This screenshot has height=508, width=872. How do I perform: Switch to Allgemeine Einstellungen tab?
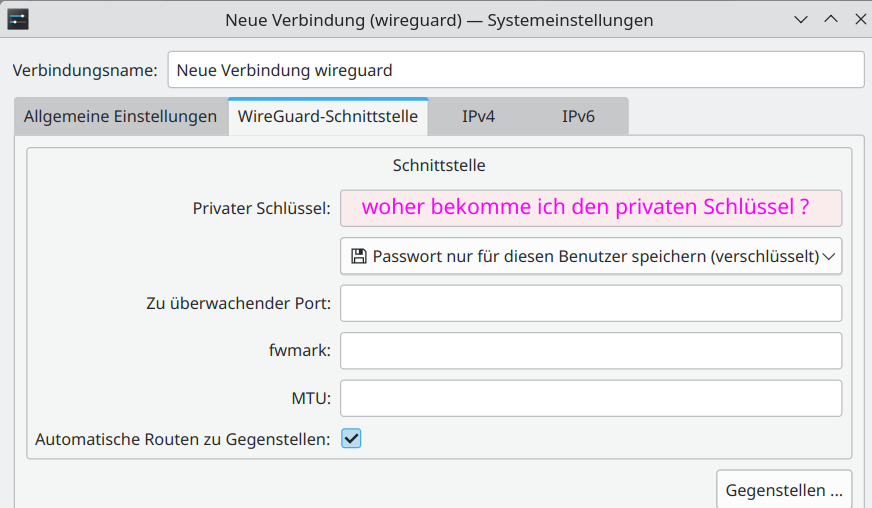pos(120,116)
